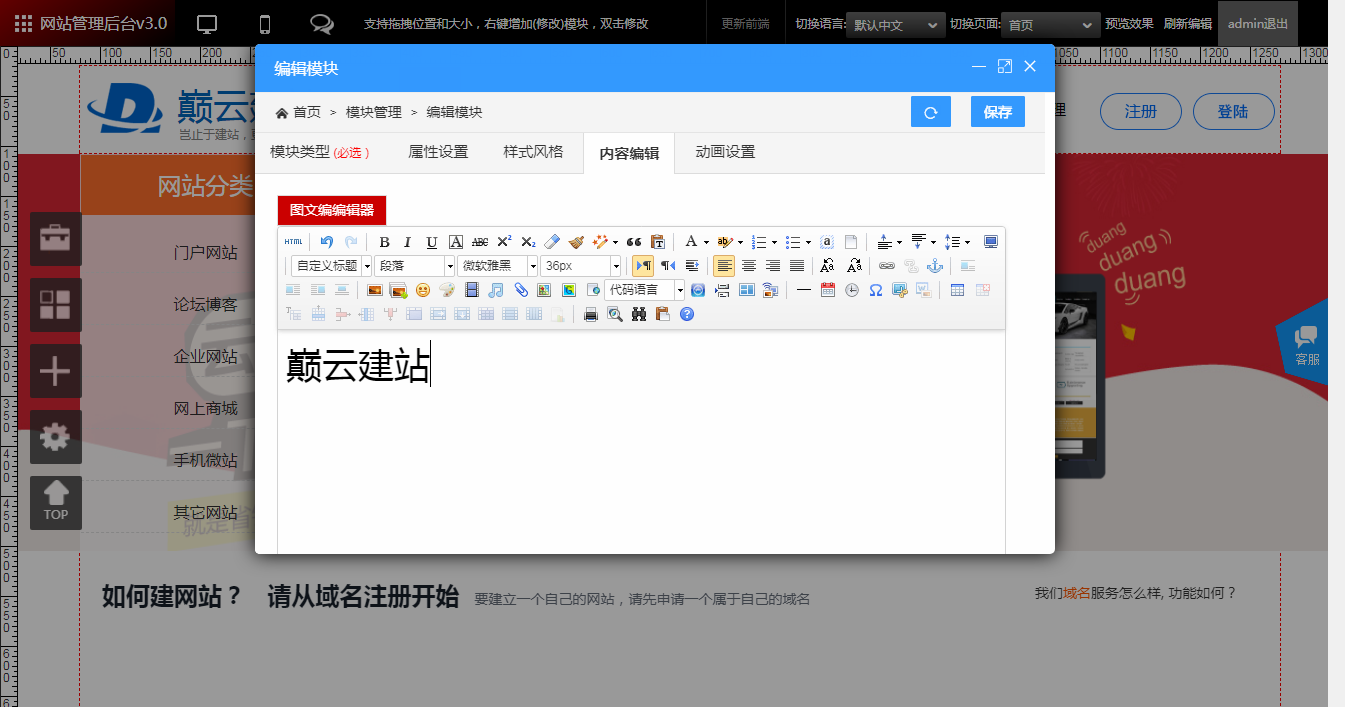
Task: Enable center text alignment
Action: (749, 265)
